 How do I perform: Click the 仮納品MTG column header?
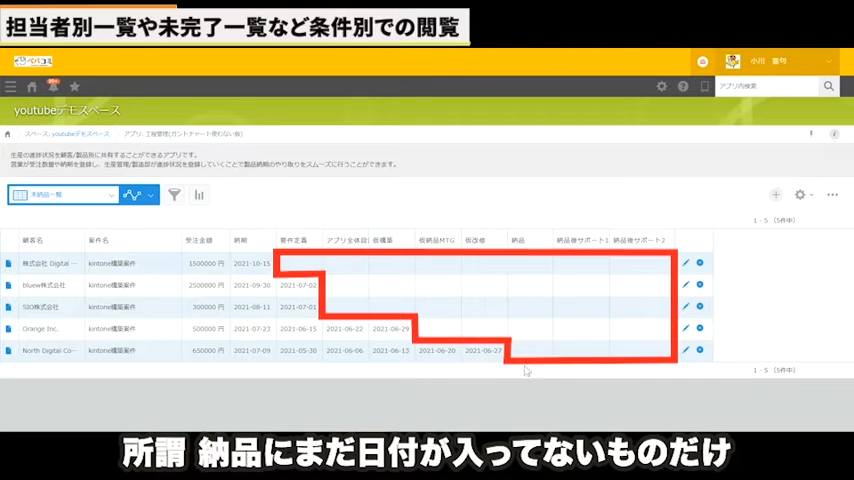[436, 240]
